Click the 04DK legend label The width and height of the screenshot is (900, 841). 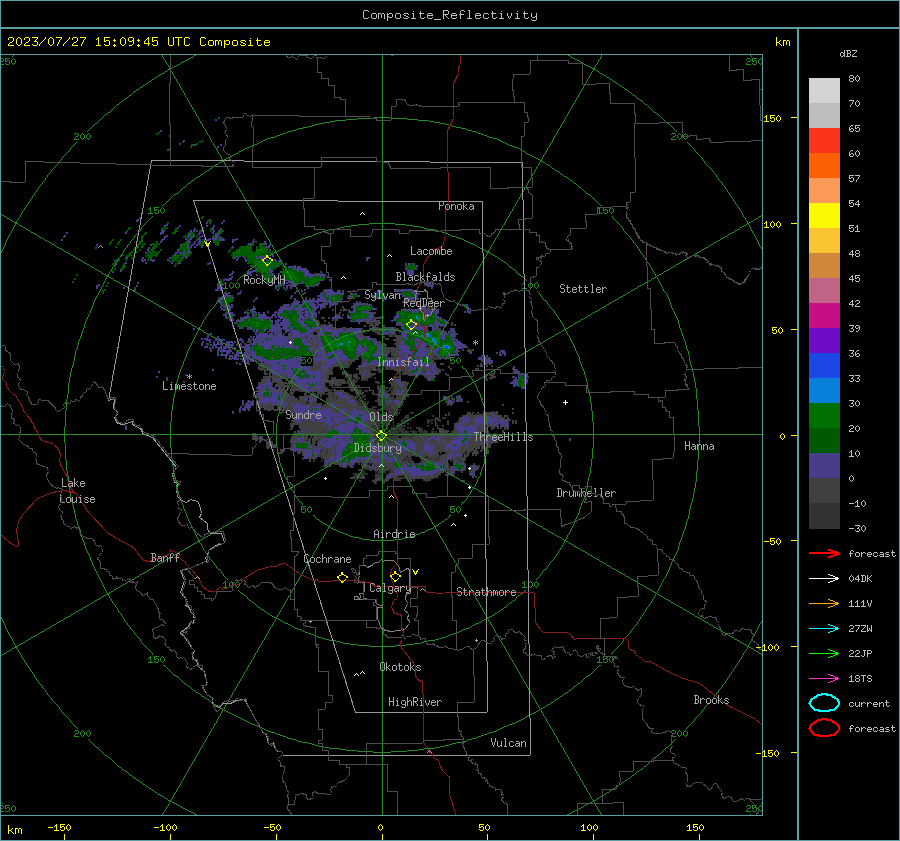coord(860,579)
